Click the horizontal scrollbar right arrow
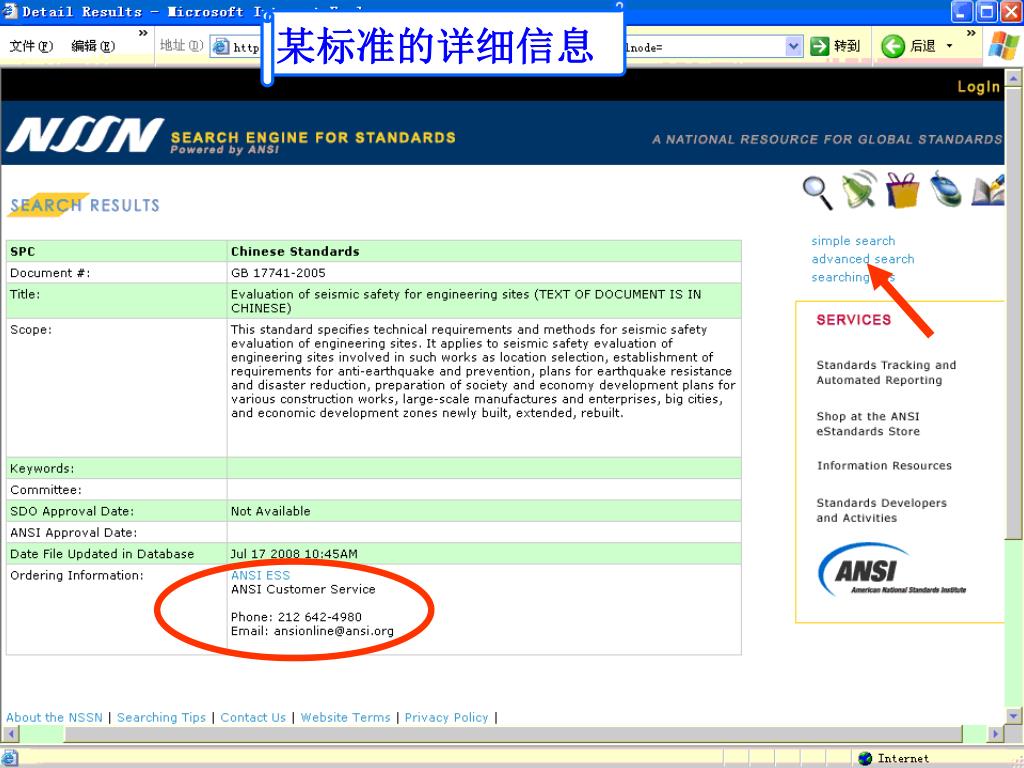The width and height of the screenshot is (1024, 768). (x=995, y=734)
